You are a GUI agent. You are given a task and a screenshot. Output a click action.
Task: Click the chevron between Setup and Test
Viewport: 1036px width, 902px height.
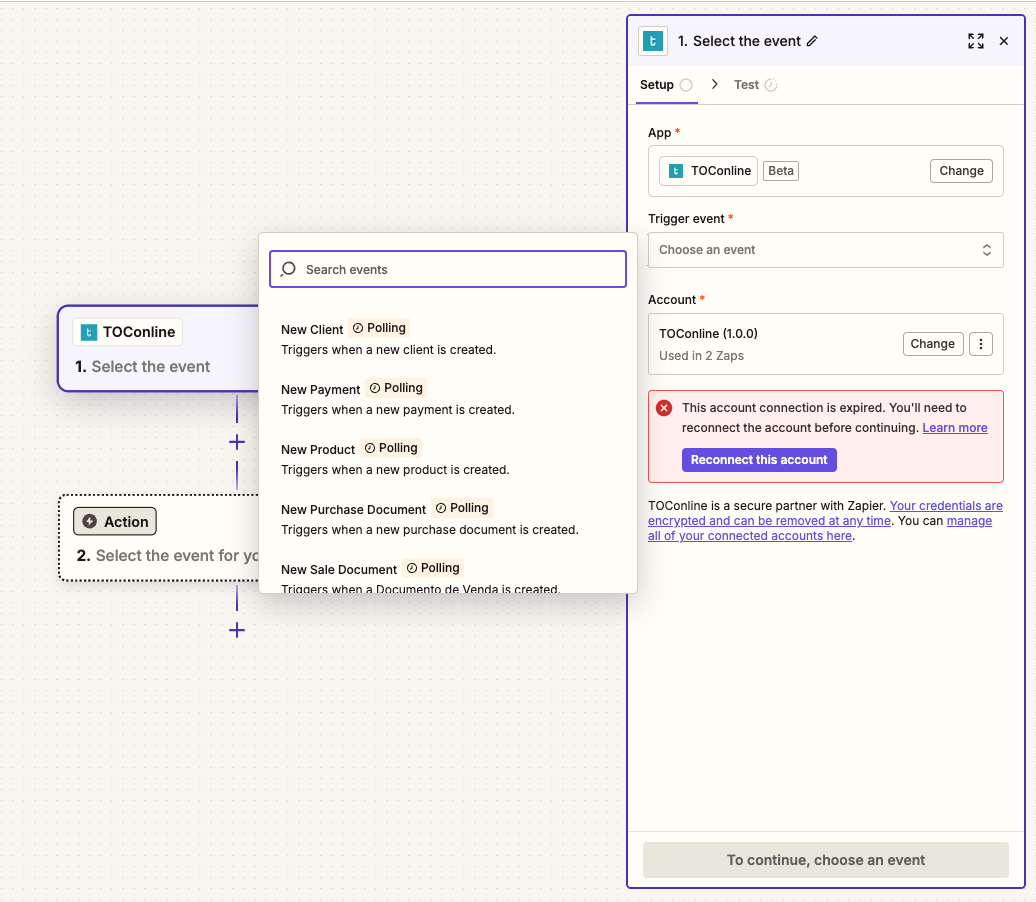point(714,84)
